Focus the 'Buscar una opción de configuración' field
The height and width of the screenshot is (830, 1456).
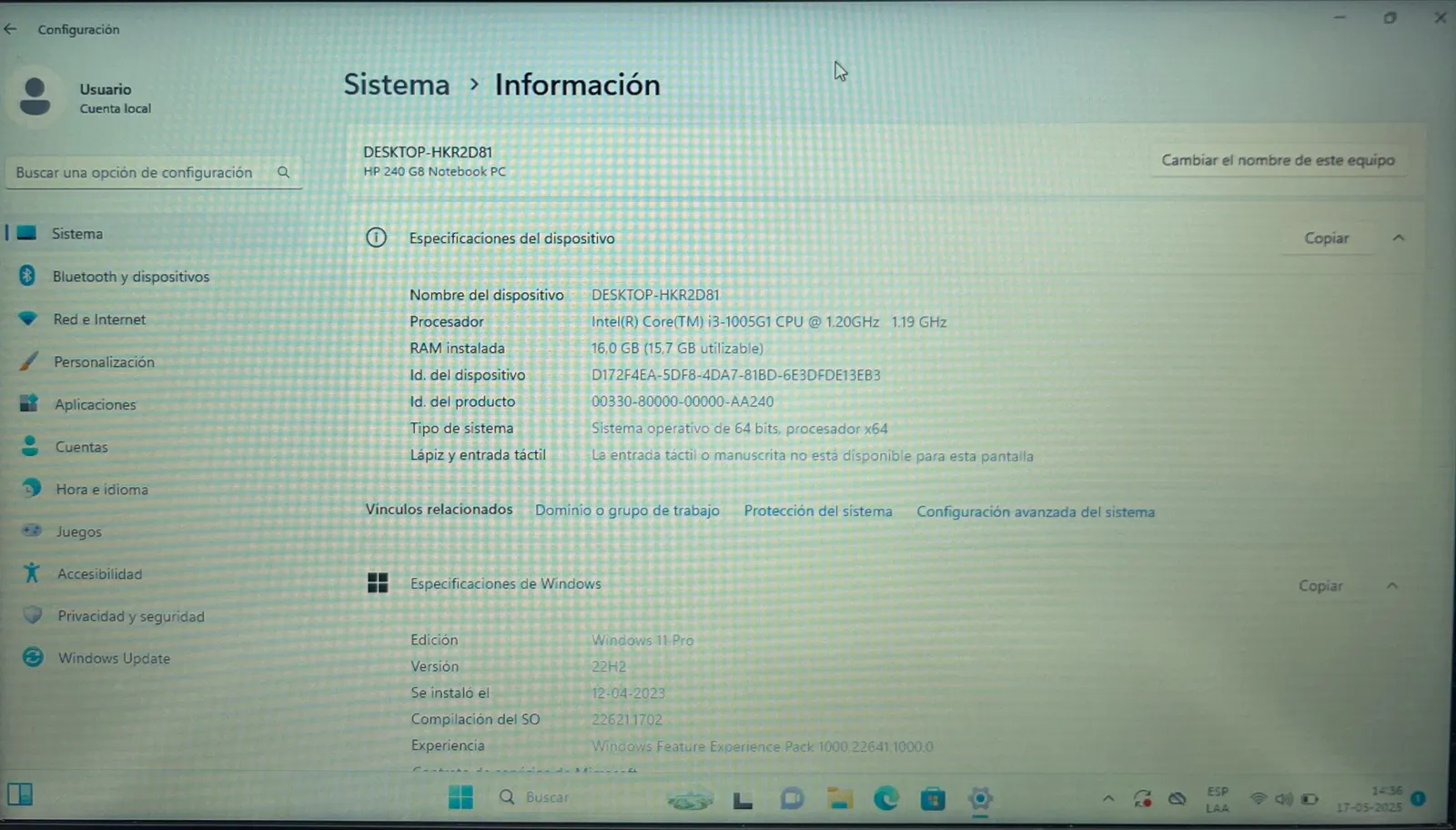pos(153,172)
